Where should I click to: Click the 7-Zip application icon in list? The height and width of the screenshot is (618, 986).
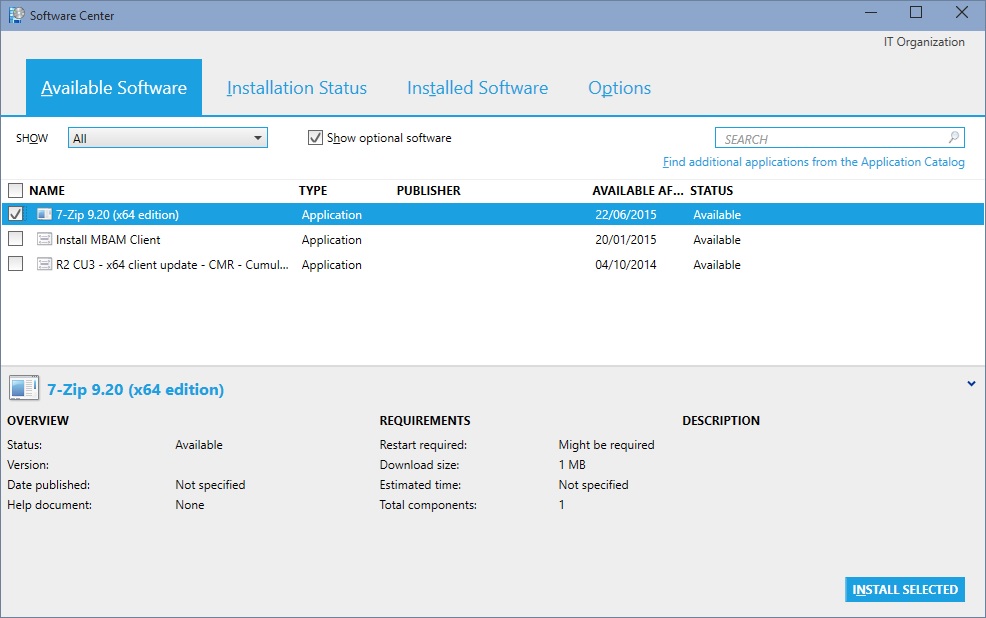point(44,214)
